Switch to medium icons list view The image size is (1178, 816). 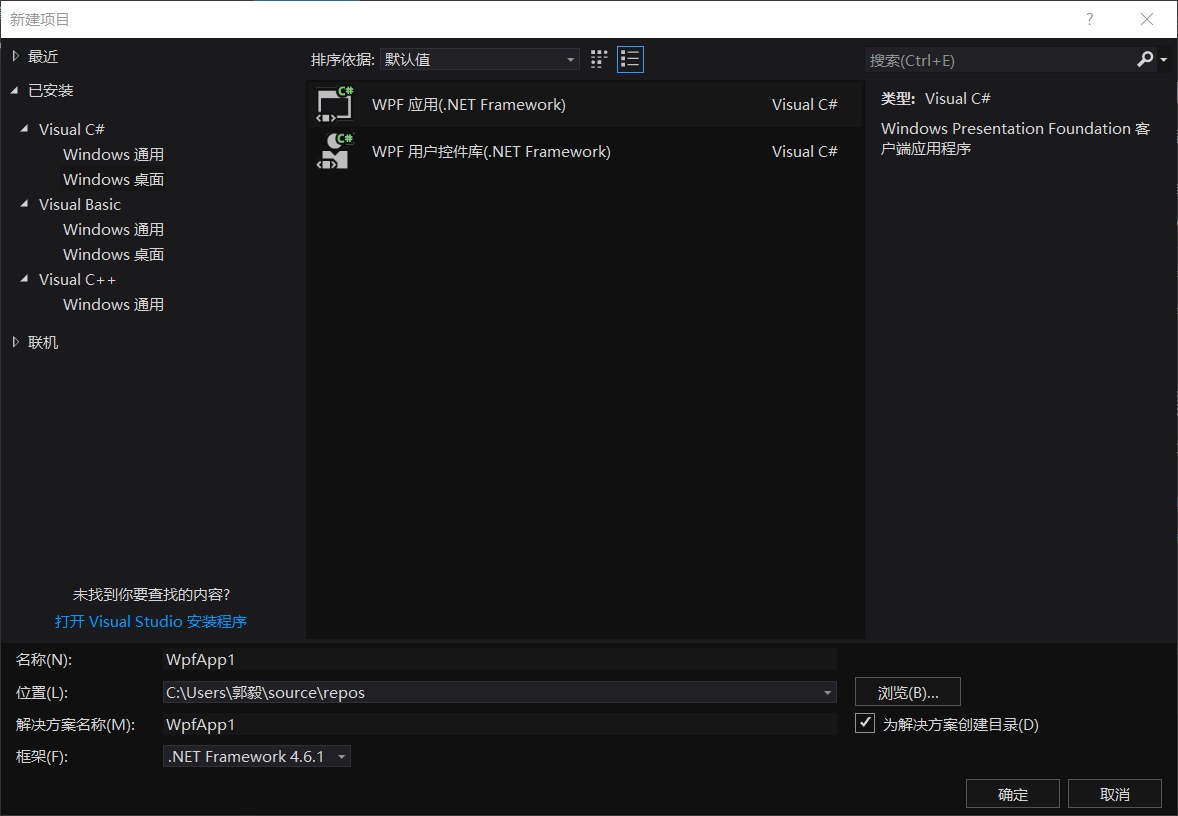pyautogui.click(x=630, y=59)
